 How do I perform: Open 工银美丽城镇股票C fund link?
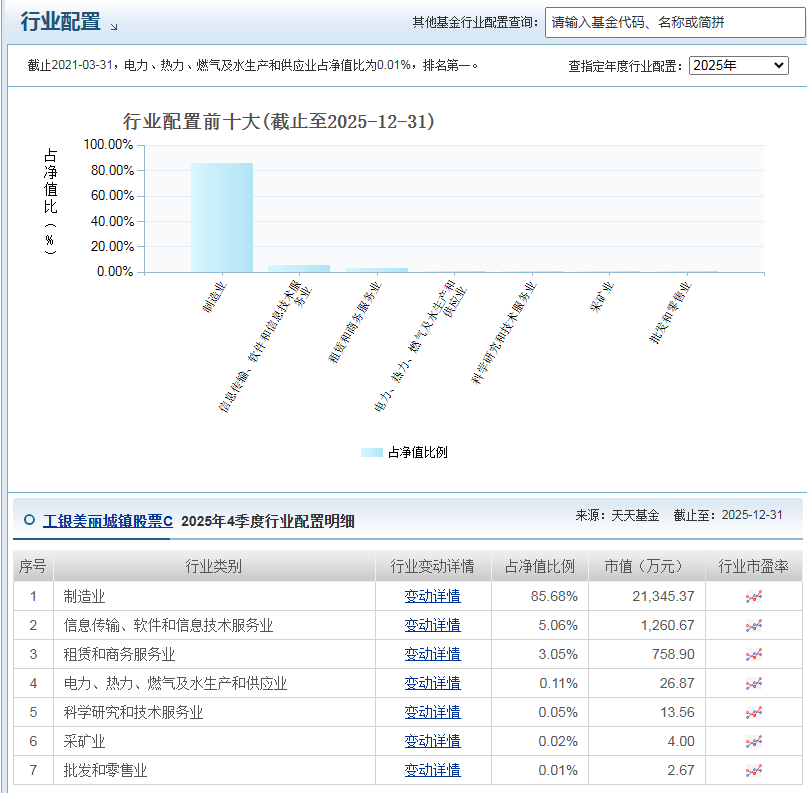pos(108,521)
